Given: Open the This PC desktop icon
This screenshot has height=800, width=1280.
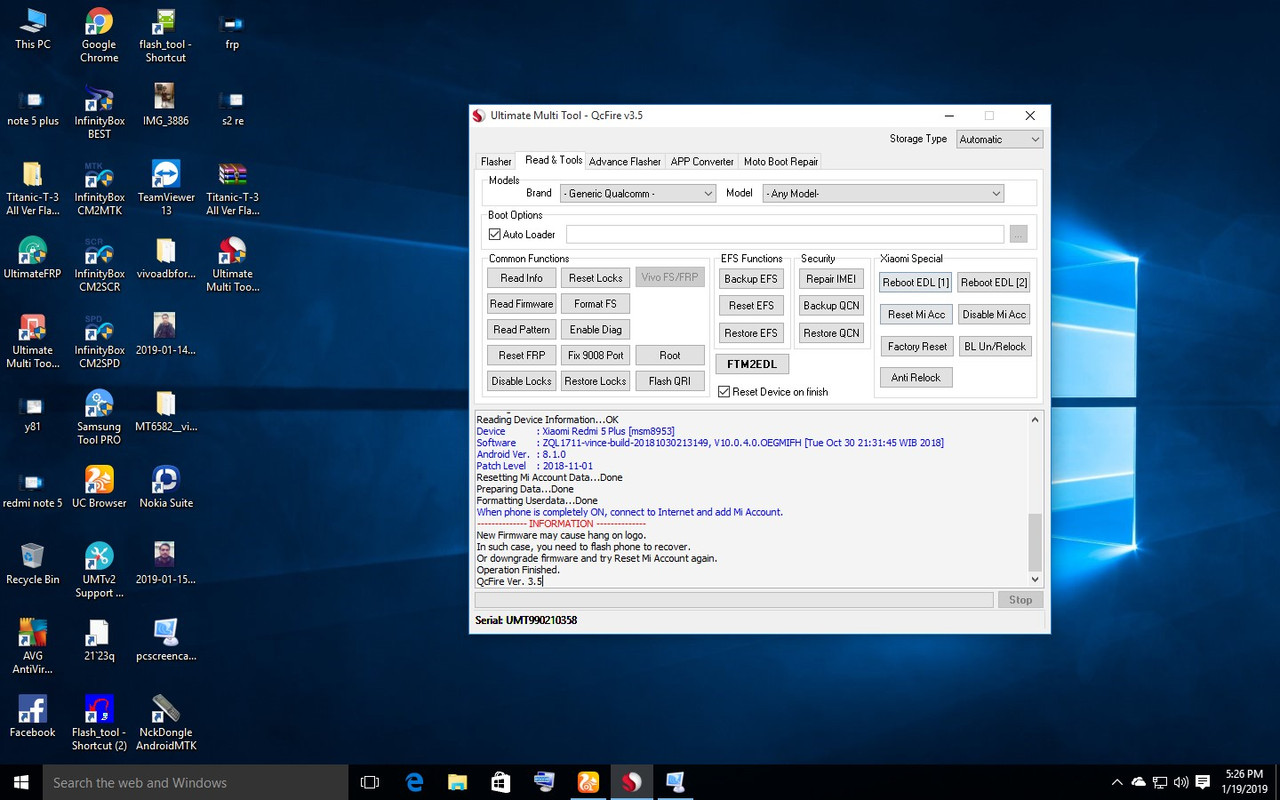Looking at the screenshot, I should click(32, 29).
